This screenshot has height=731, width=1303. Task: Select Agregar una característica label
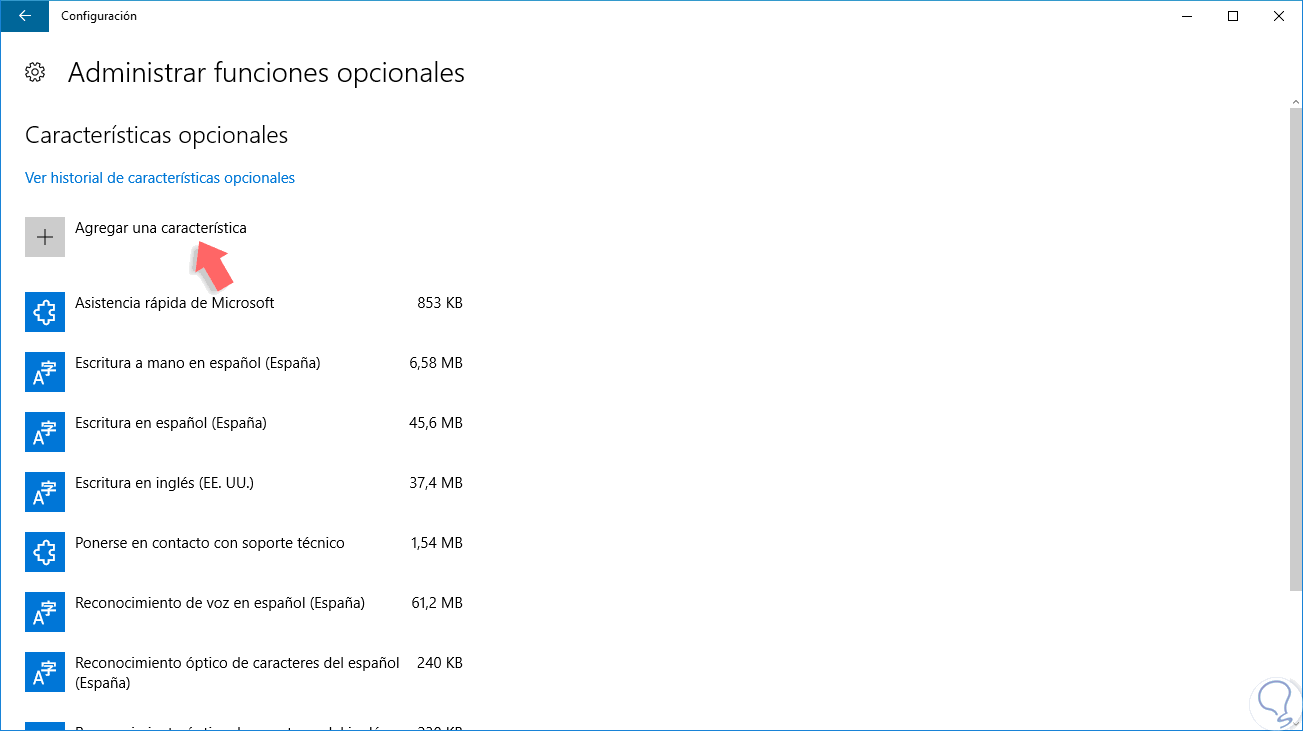161,228
